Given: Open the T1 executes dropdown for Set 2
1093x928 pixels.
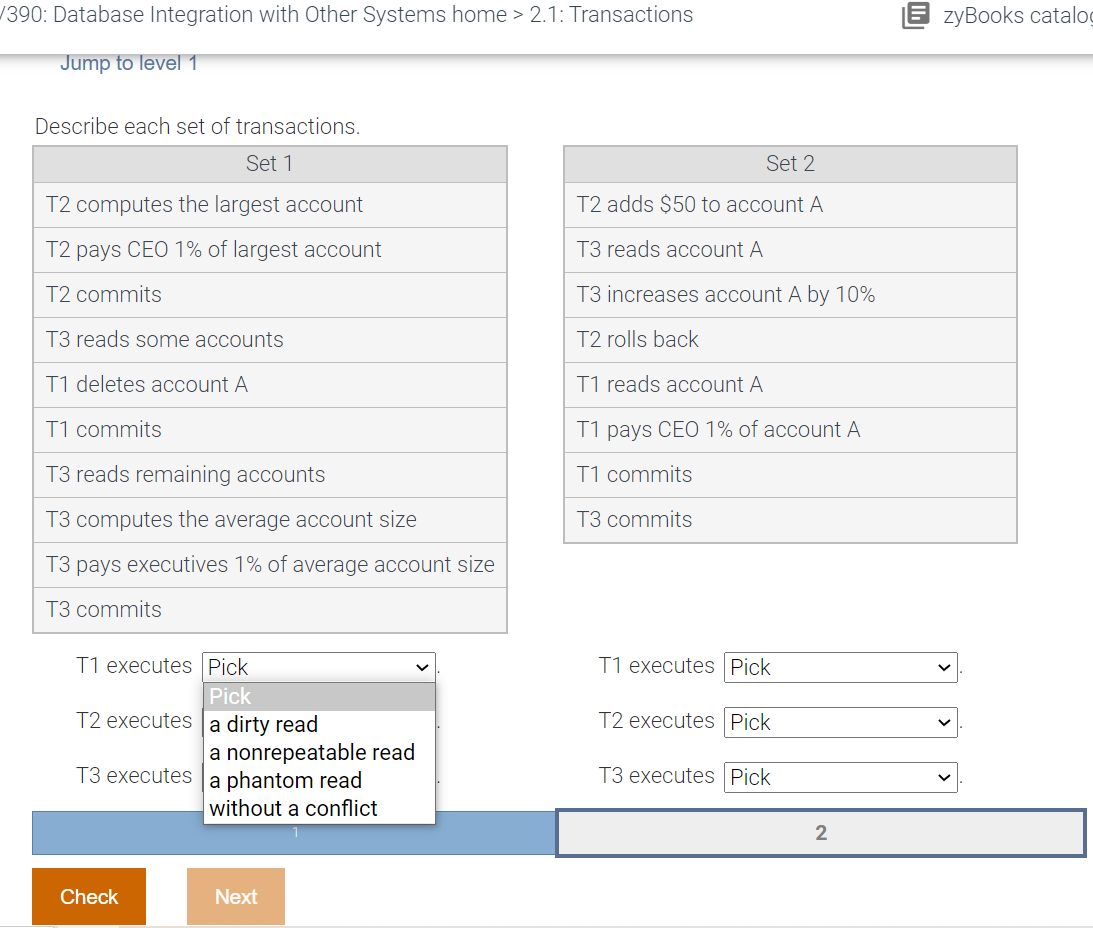Looking at the screenshot, I should click(x=840, y=667).
